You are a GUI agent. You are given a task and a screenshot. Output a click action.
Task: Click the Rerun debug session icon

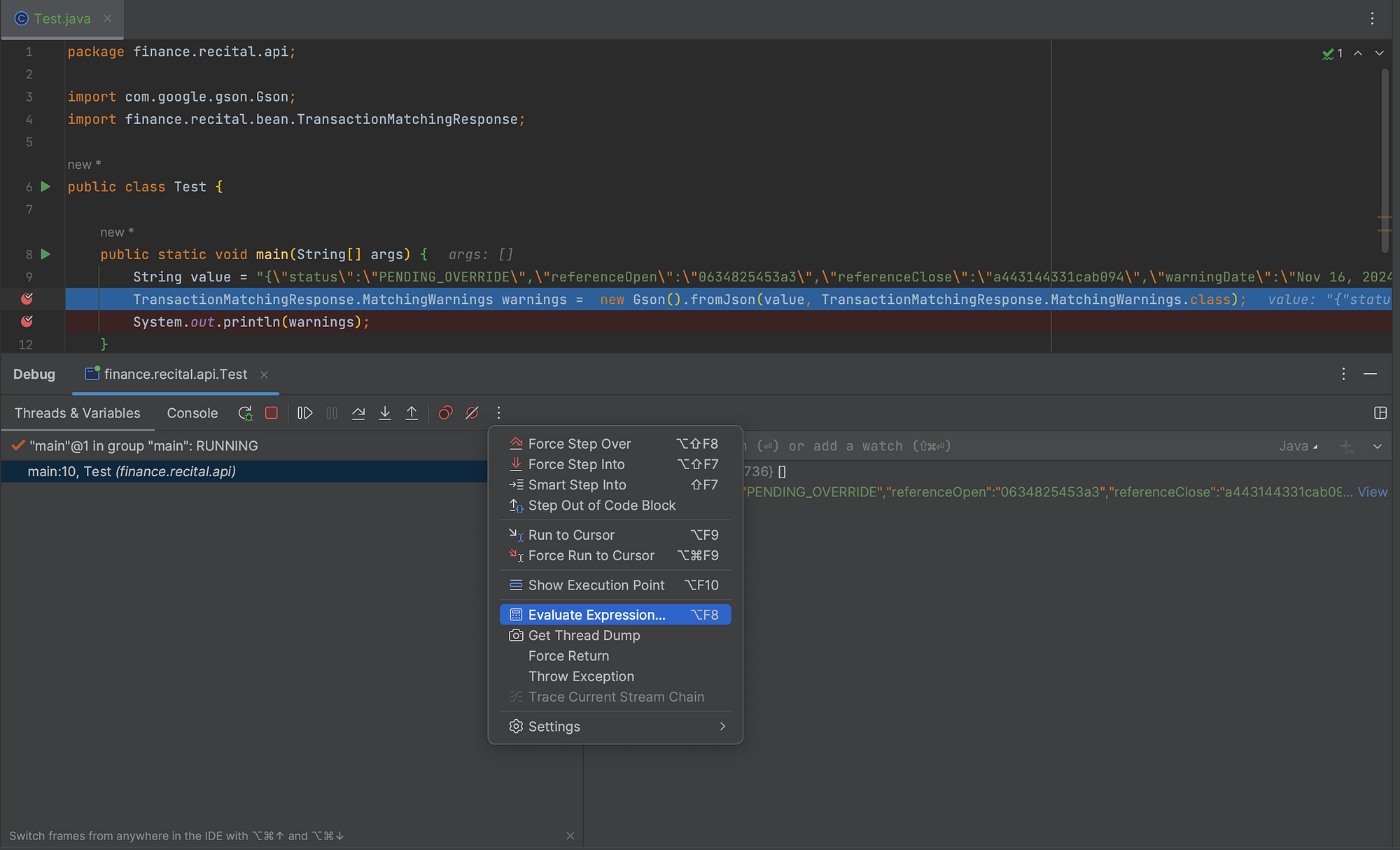point(245,413)
